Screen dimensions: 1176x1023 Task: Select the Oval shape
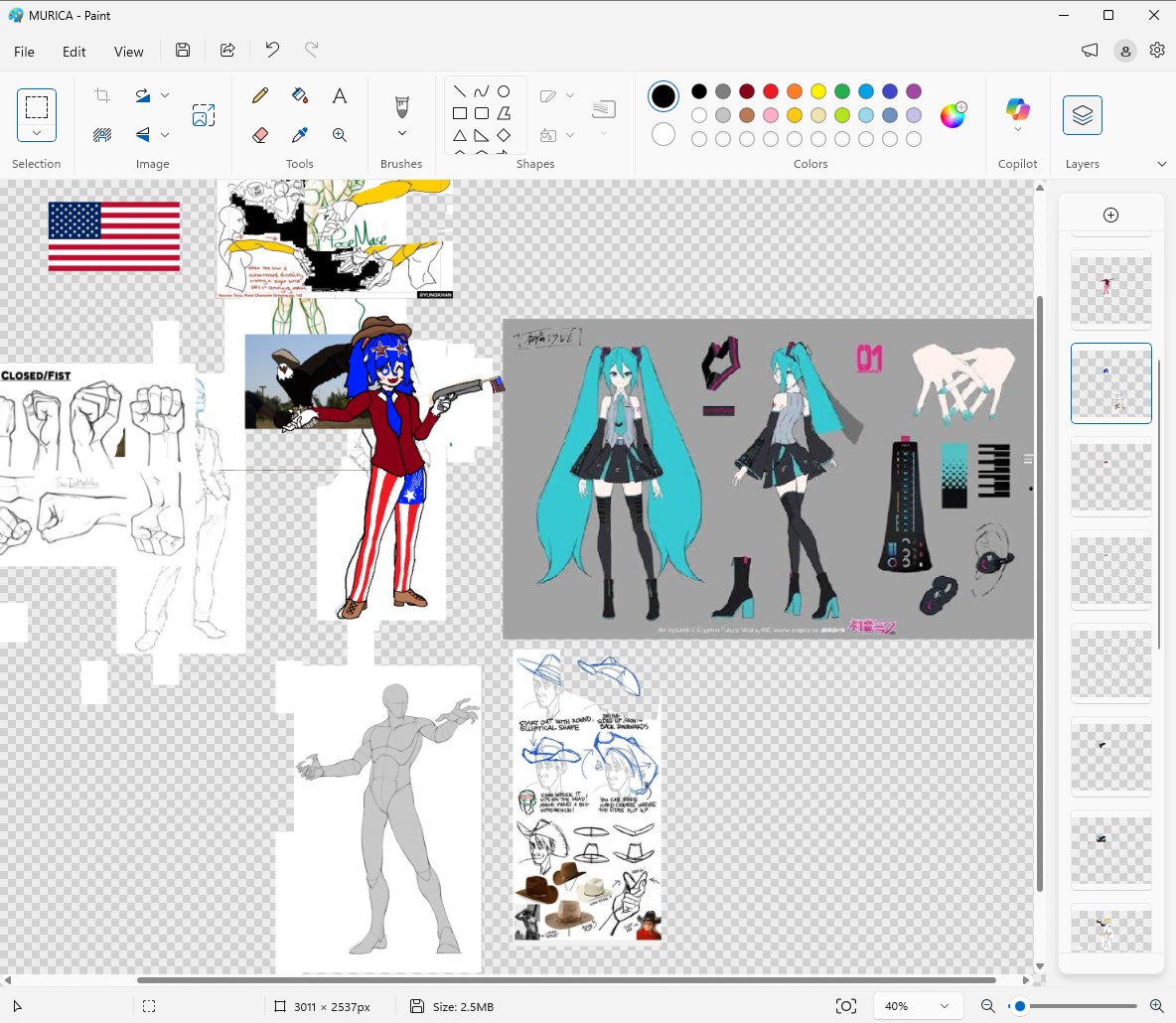click(504, 91)
